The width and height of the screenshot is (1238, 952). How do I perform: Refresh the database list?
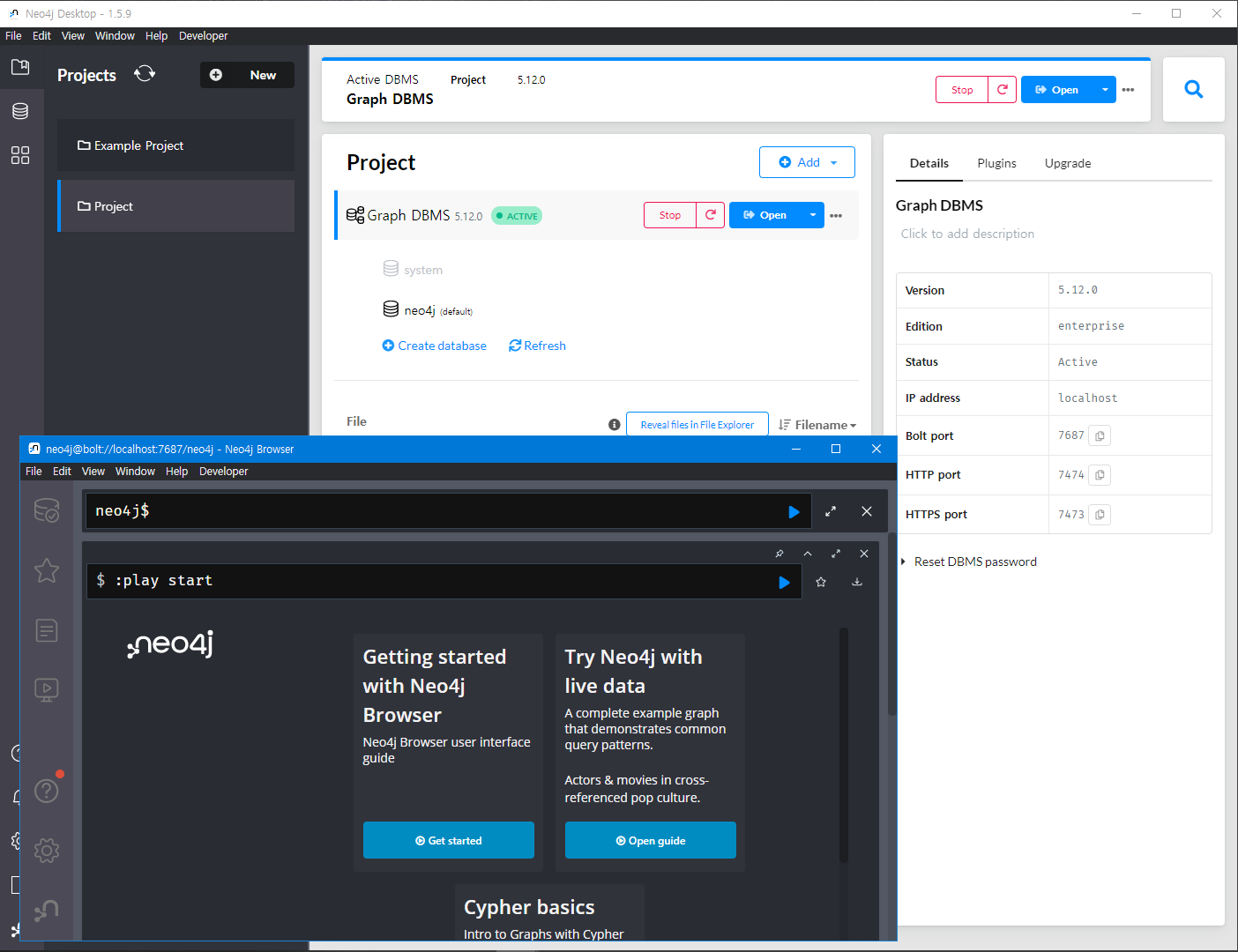tap(537, 346)
